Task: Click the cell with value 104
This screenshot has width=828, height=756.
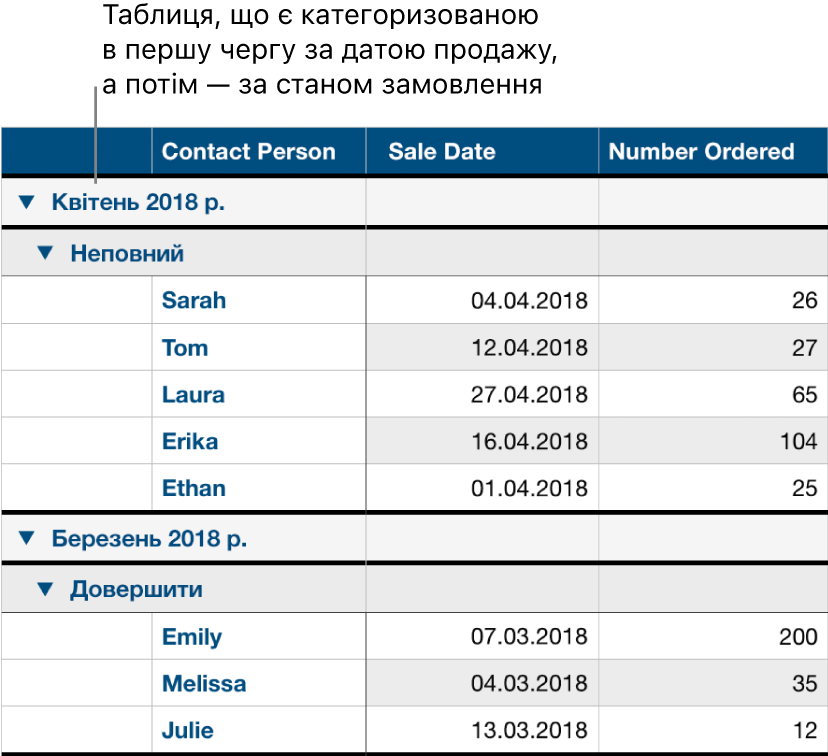Action: (x=799, y=442)
